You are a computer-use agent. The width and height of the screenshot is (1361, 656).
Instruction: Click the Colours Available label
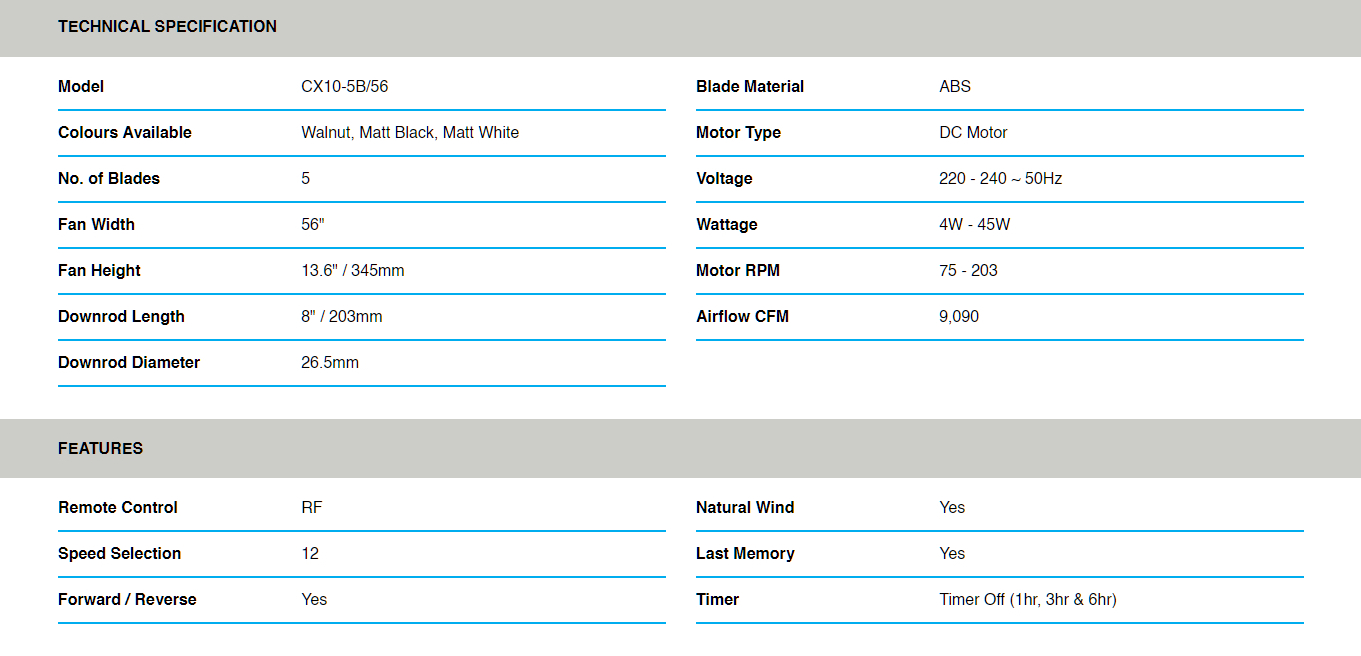(125, 133)
